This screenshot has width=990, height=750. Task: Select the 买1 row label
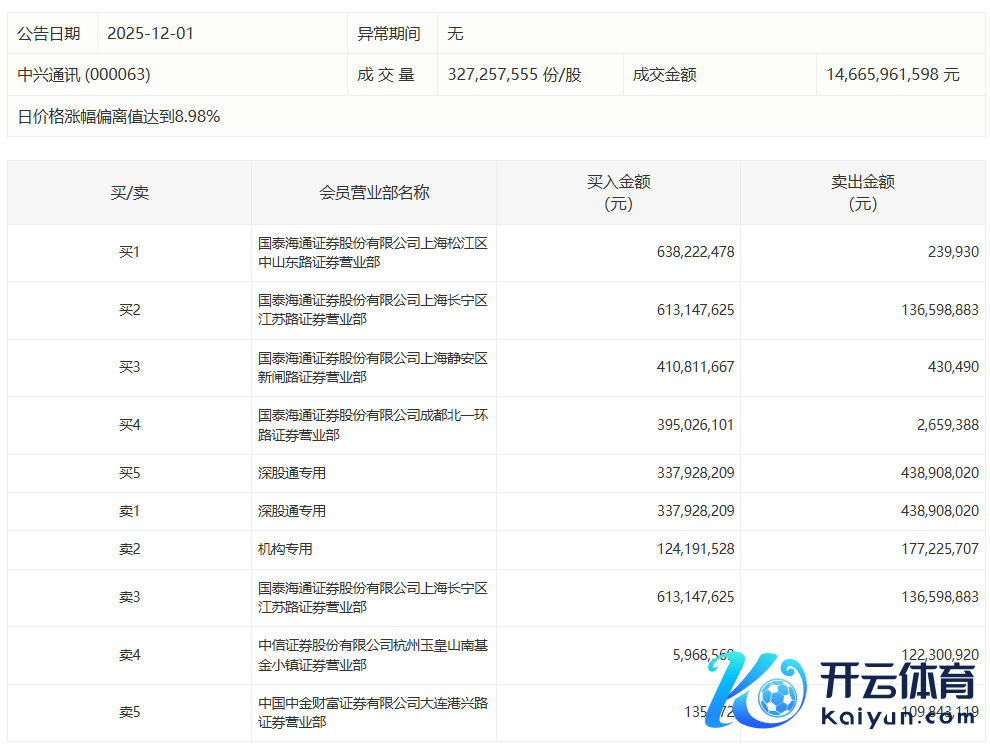coord(129,252)
